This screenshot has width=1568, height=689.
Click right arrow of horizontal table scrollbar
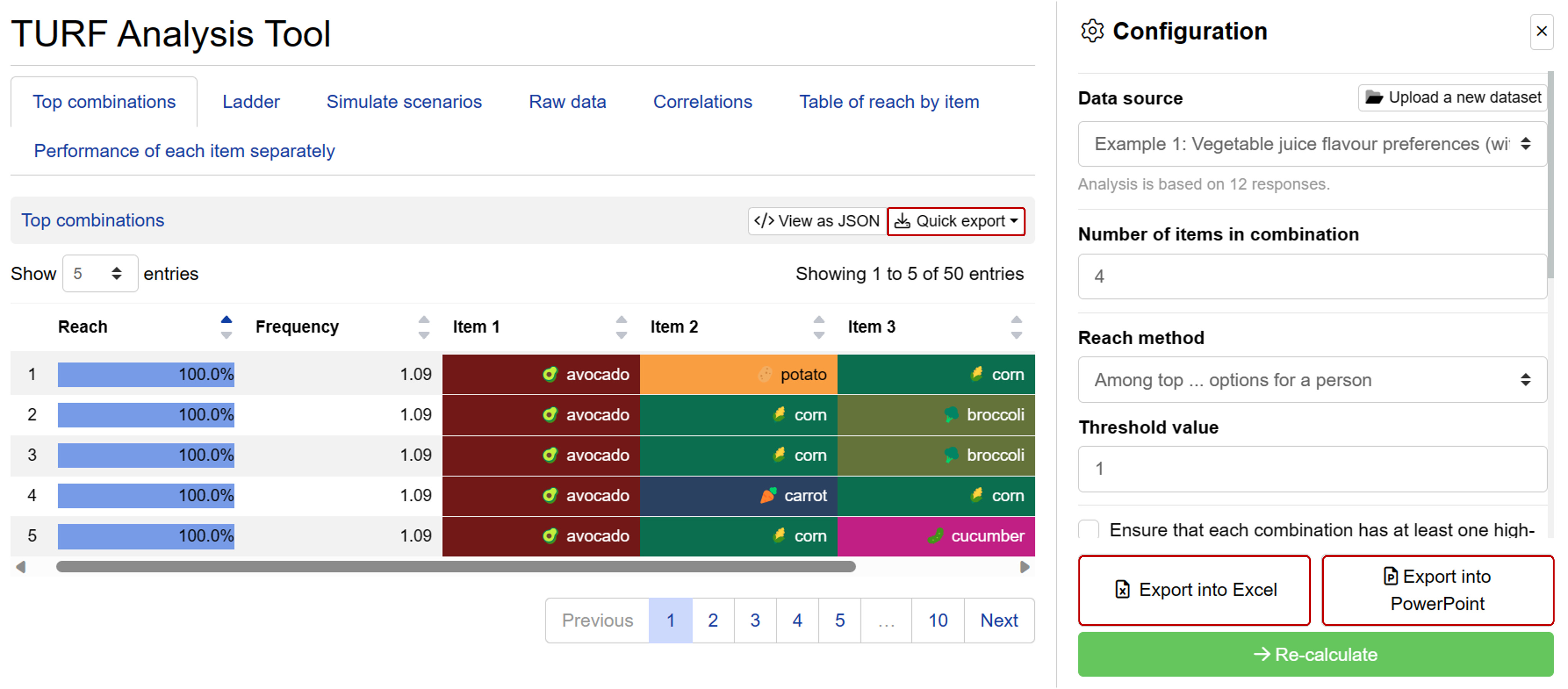click(1025, 567)
